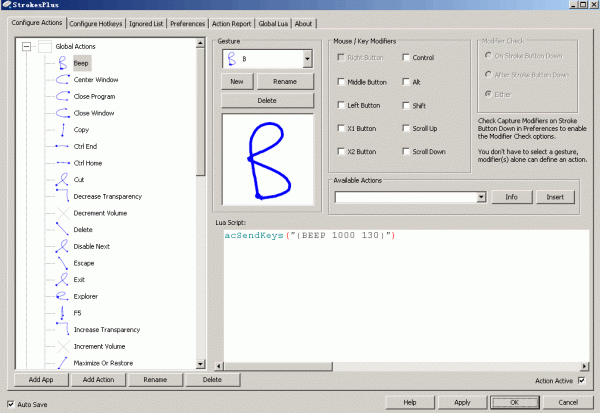600x413 pixels.
Task: Click the large B gesture preview
Action: point(268,160)
